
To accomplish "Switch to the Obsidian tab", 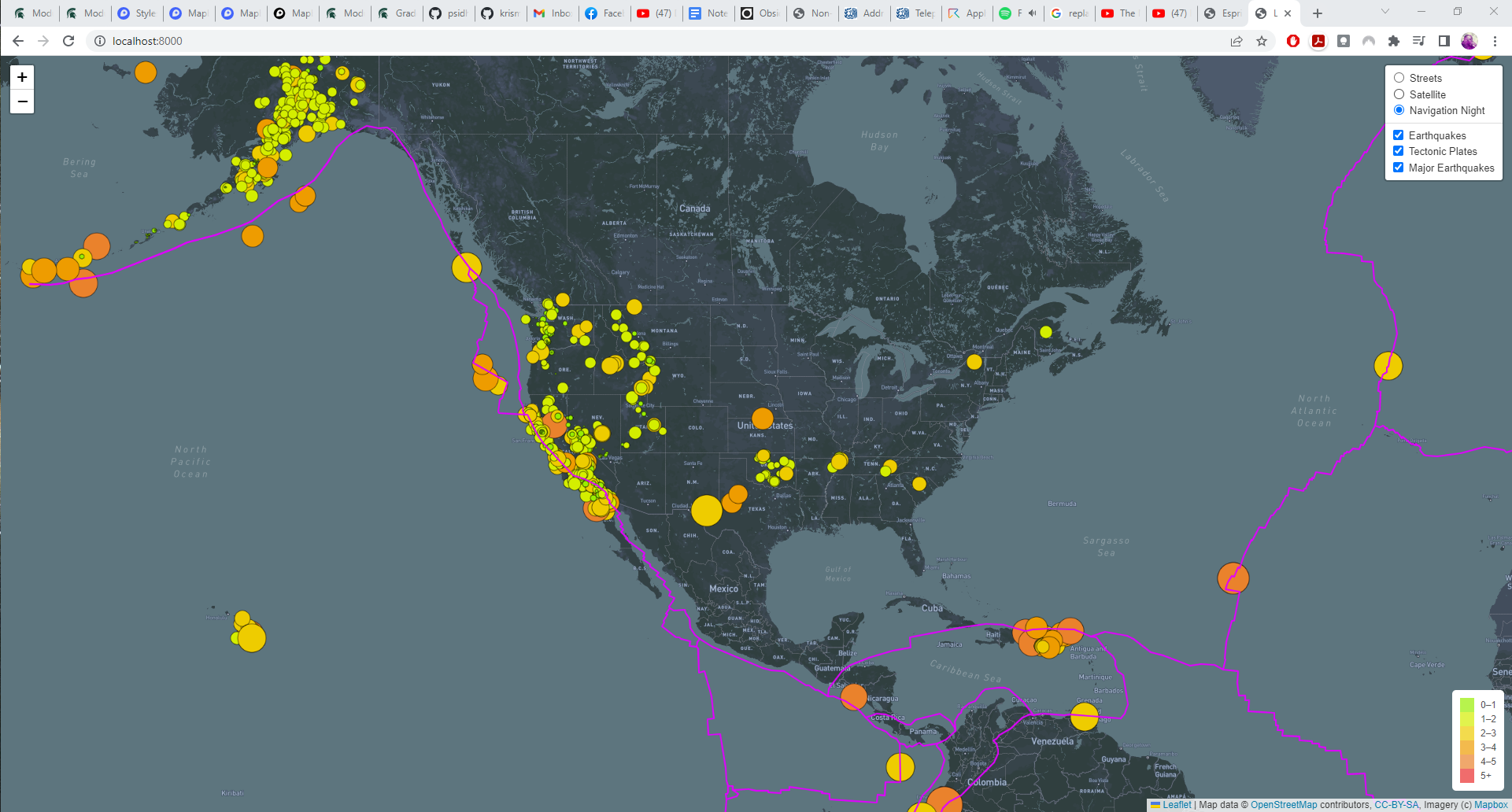I will (x=760, y=13).
